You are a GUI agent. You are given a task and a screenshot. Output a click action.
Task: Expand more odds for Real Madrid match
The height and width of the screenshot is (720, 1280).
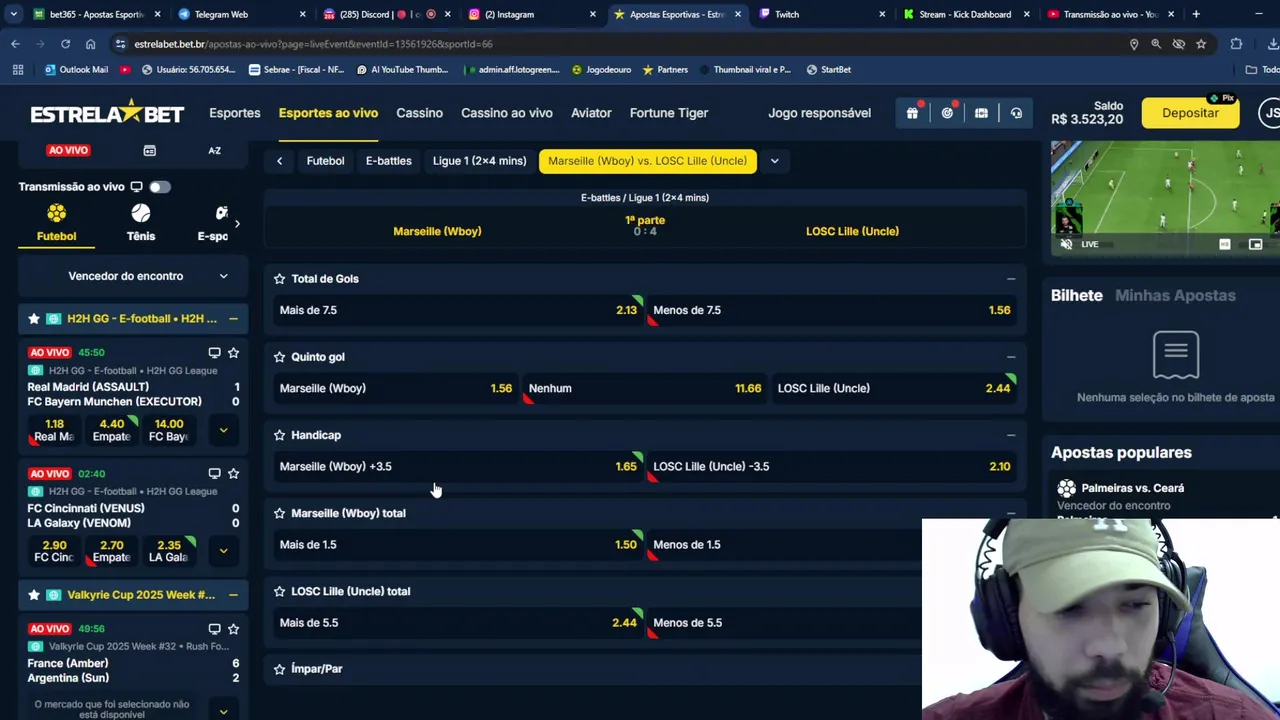click(223, 430)
